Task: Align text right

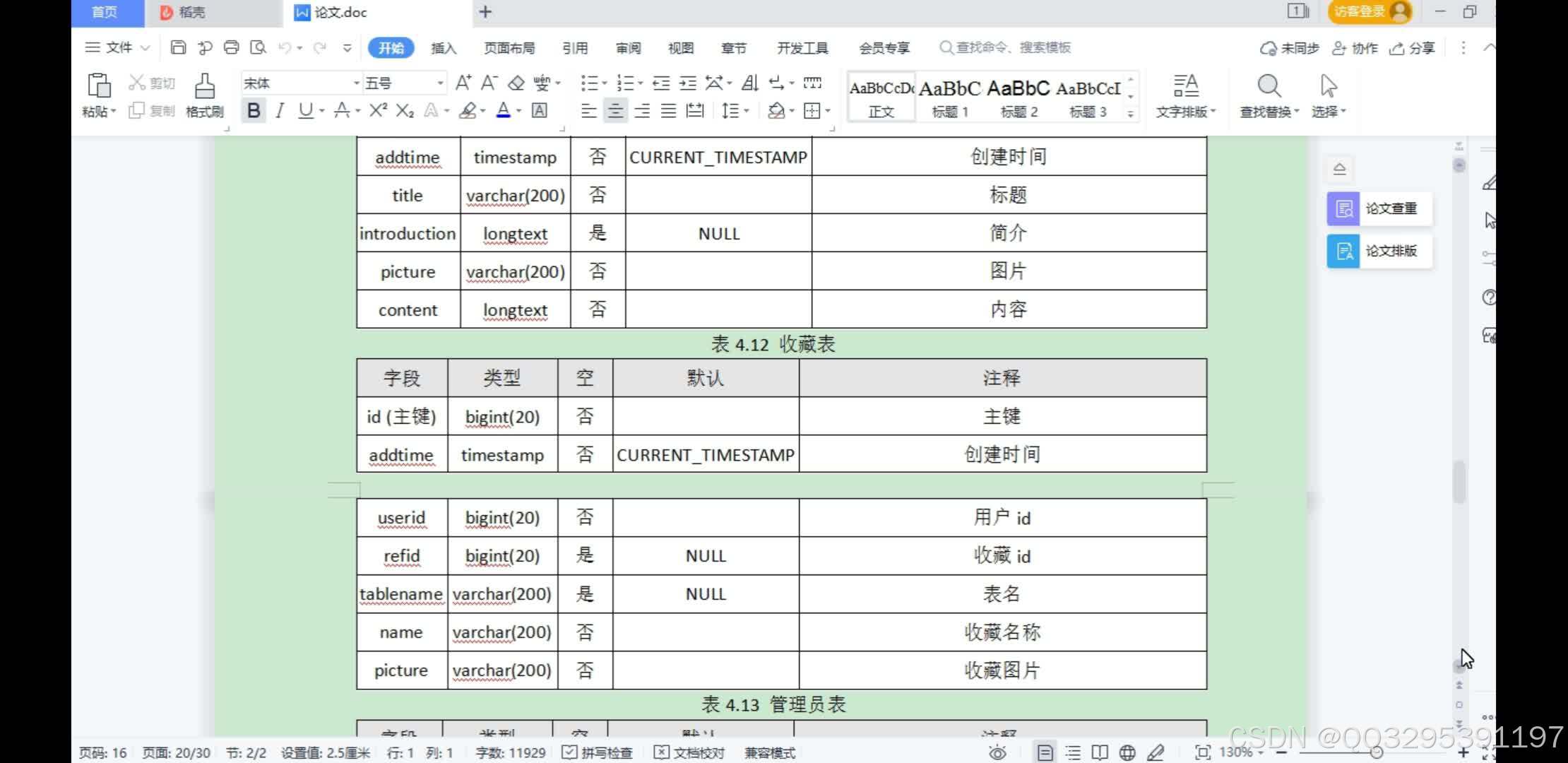Action: coord(642,111)
